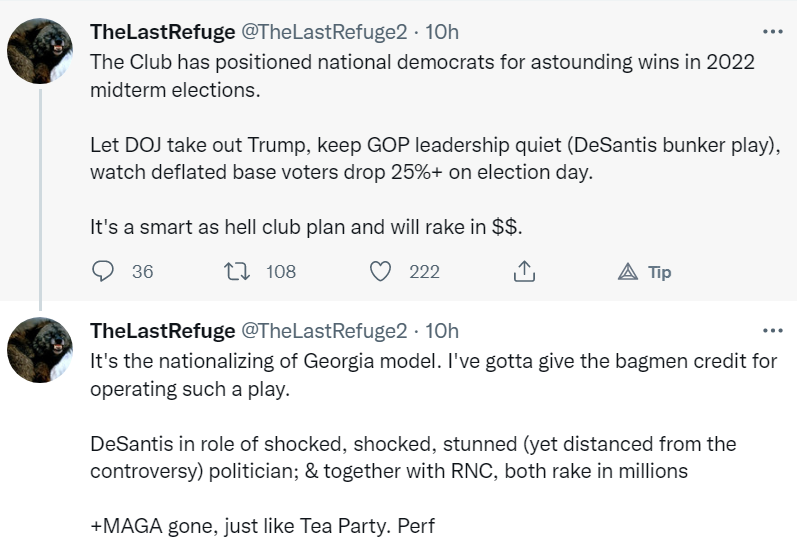This screenshot has height=554, width=797.
Task: Open more options menu on second tweet
Action: (772, 331)
